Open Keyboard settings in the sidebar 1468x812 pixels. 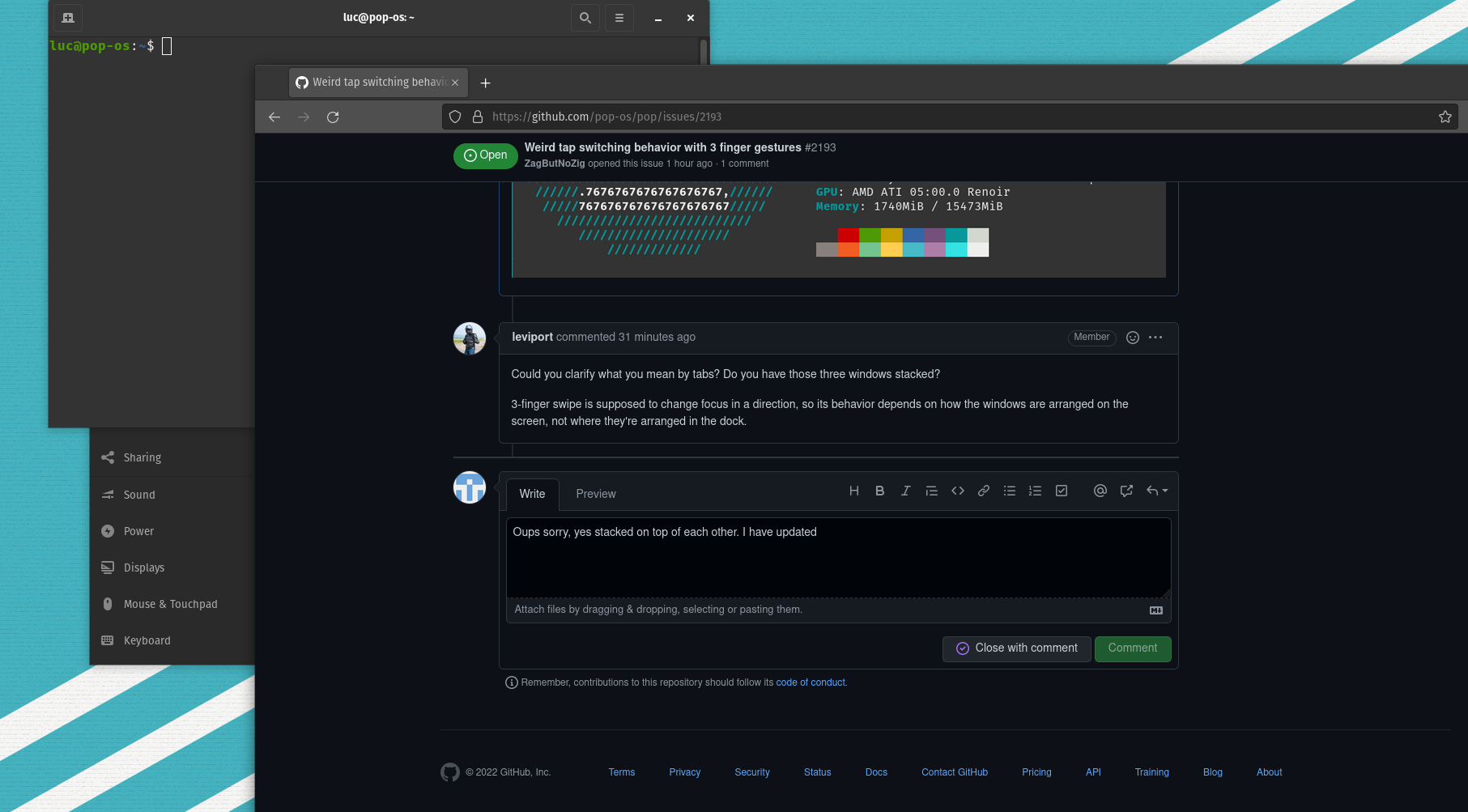point(172,640)
